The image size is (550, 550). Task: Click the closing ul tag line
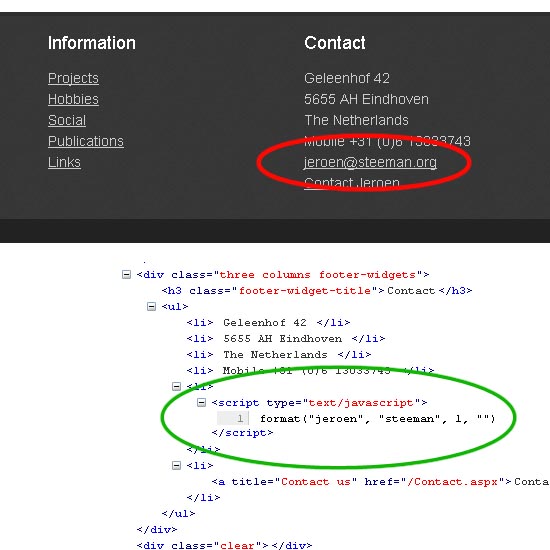coord(178,514)
